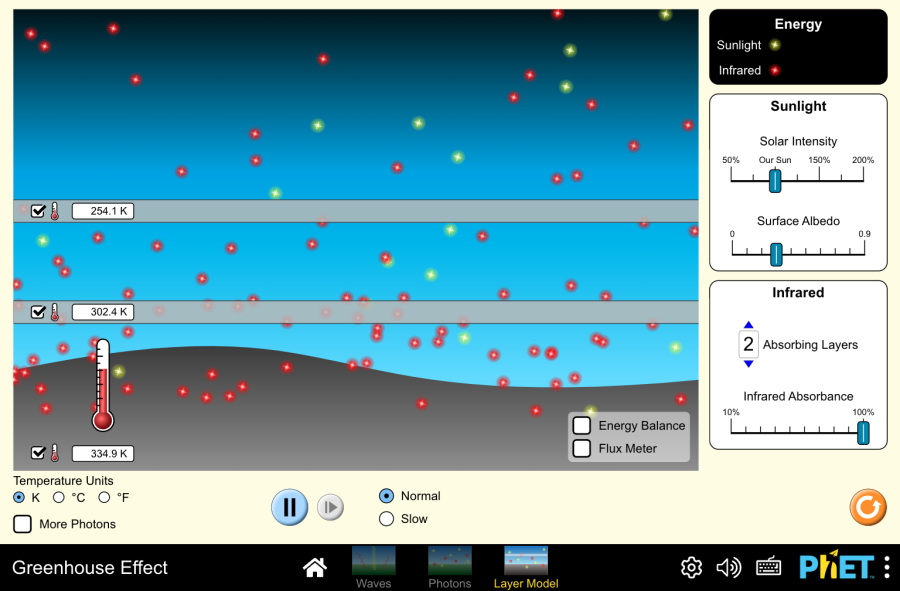Increase absorbing layers with up arrow
This screenshot has width=900, height=591.
coord(748,325)
